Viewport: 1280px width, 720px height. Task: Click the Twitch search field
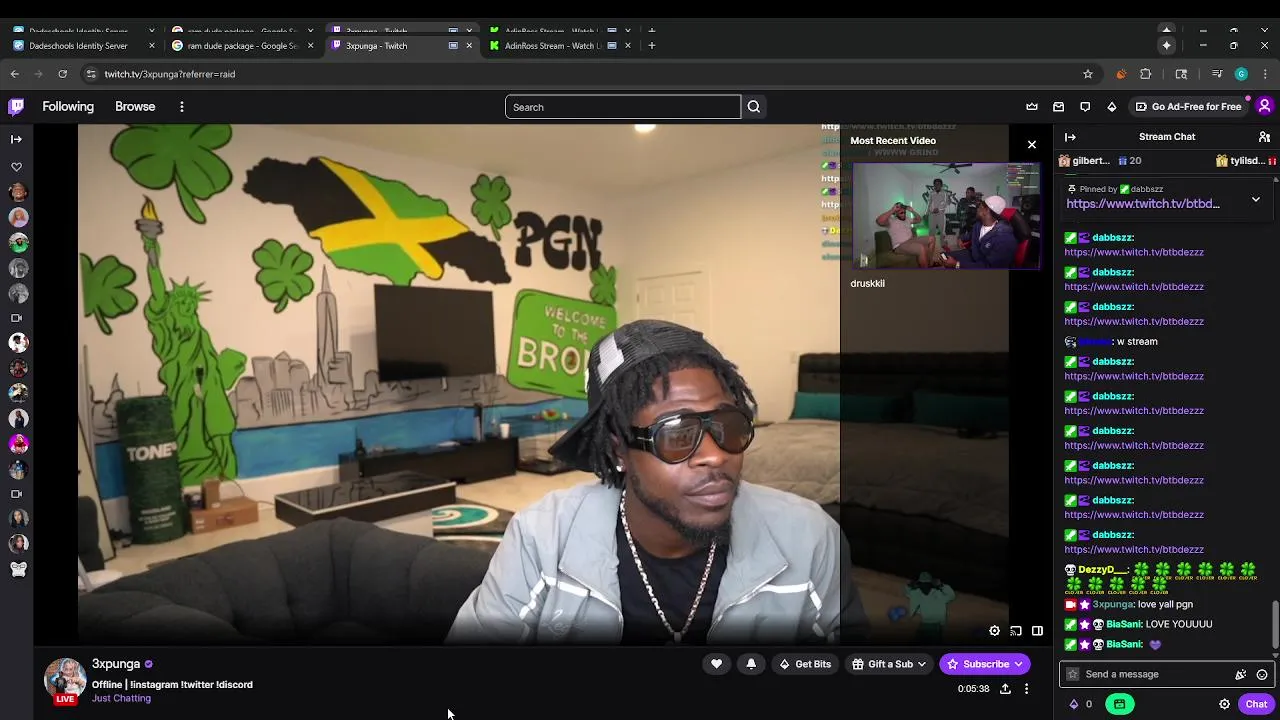[x=622, y=107]
